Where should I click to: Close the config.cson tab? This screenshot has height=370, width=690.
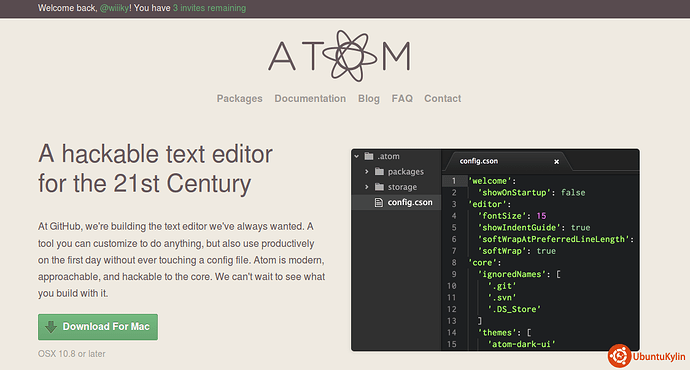coord(556,161)
